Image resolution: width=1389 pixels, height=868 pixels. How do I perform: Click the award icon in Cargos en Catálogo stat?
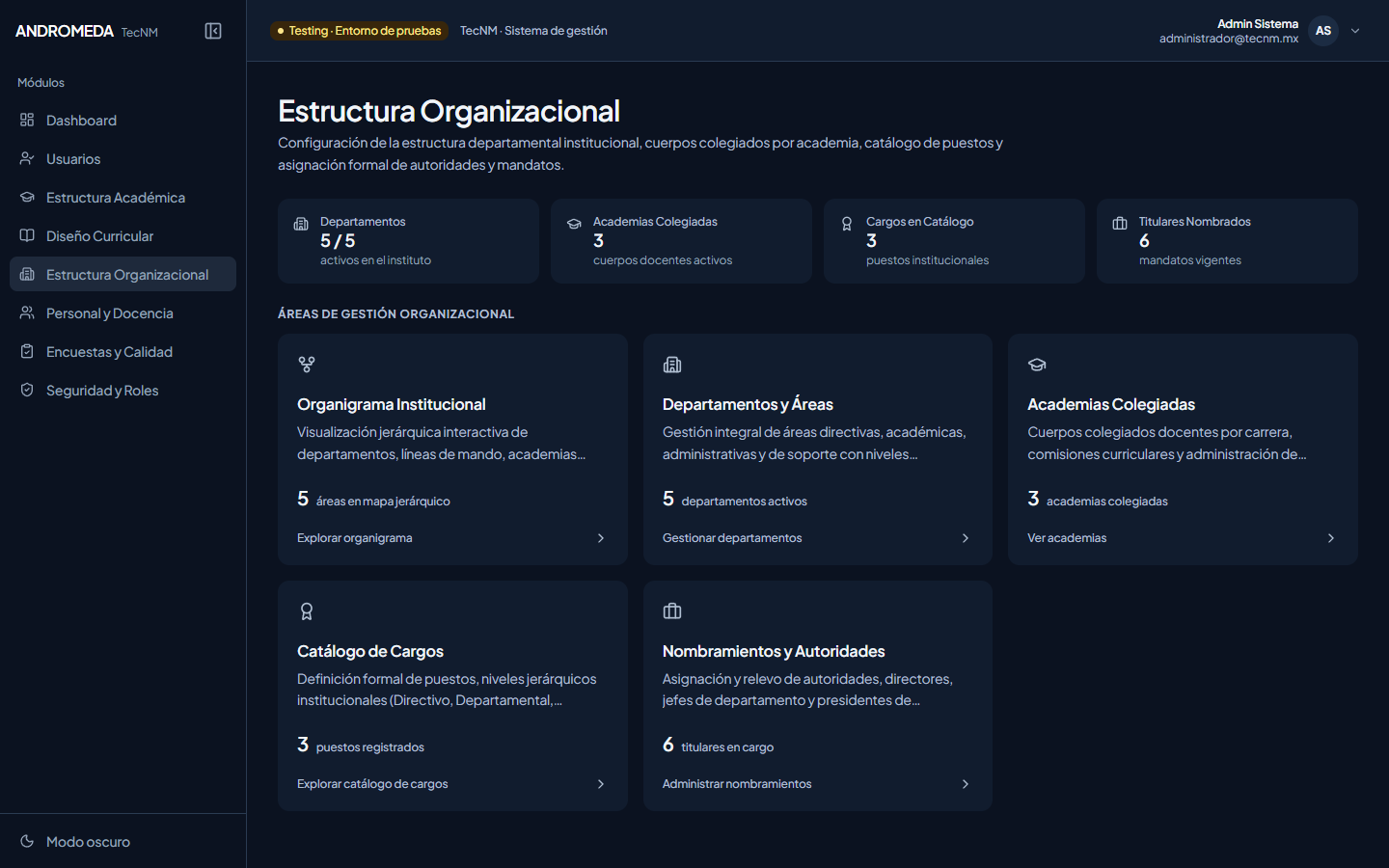pos(847,224)
